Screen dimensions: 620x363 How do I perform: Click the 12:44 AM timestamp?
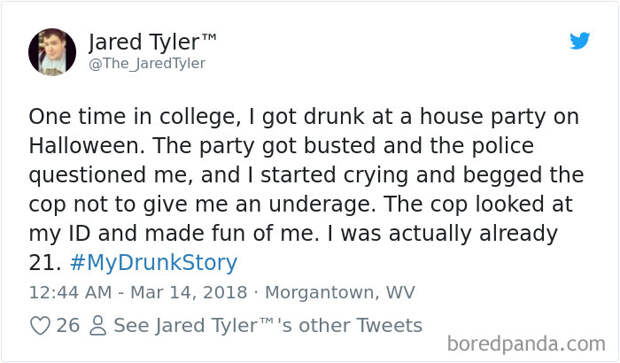click(70, 293)
